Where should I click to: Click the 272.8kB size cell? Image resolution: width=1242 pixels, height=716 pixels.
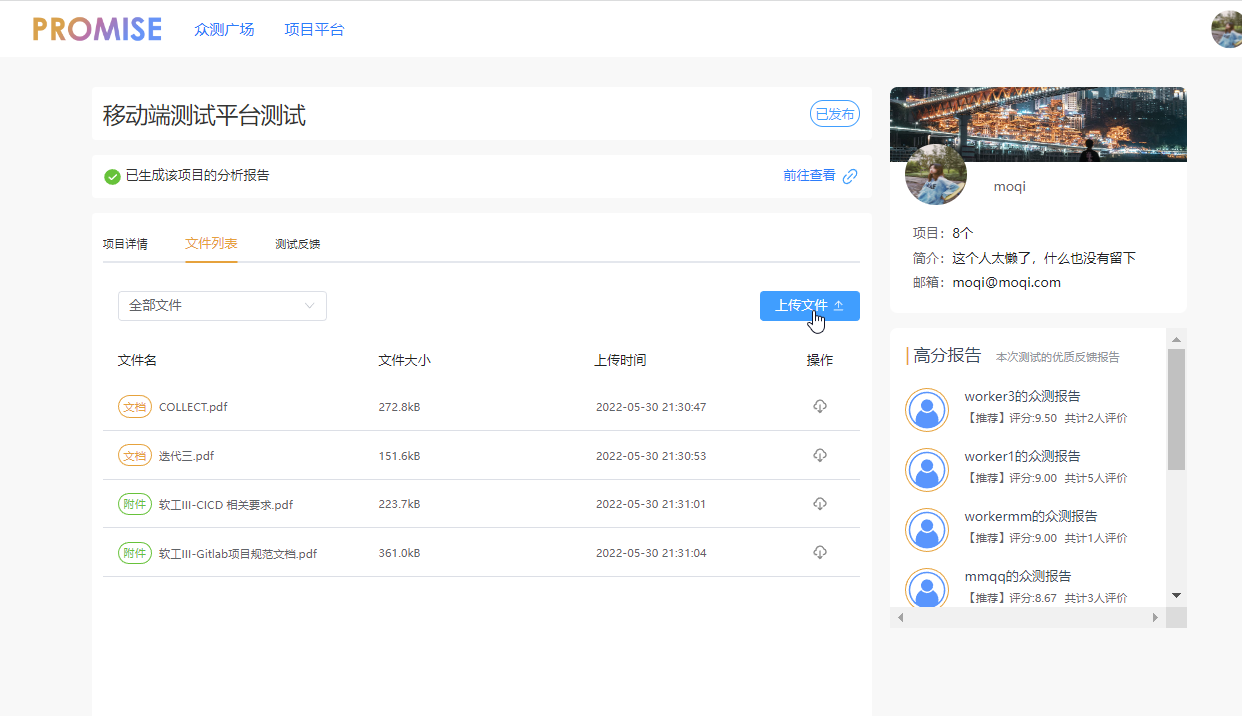coord(399,407)
